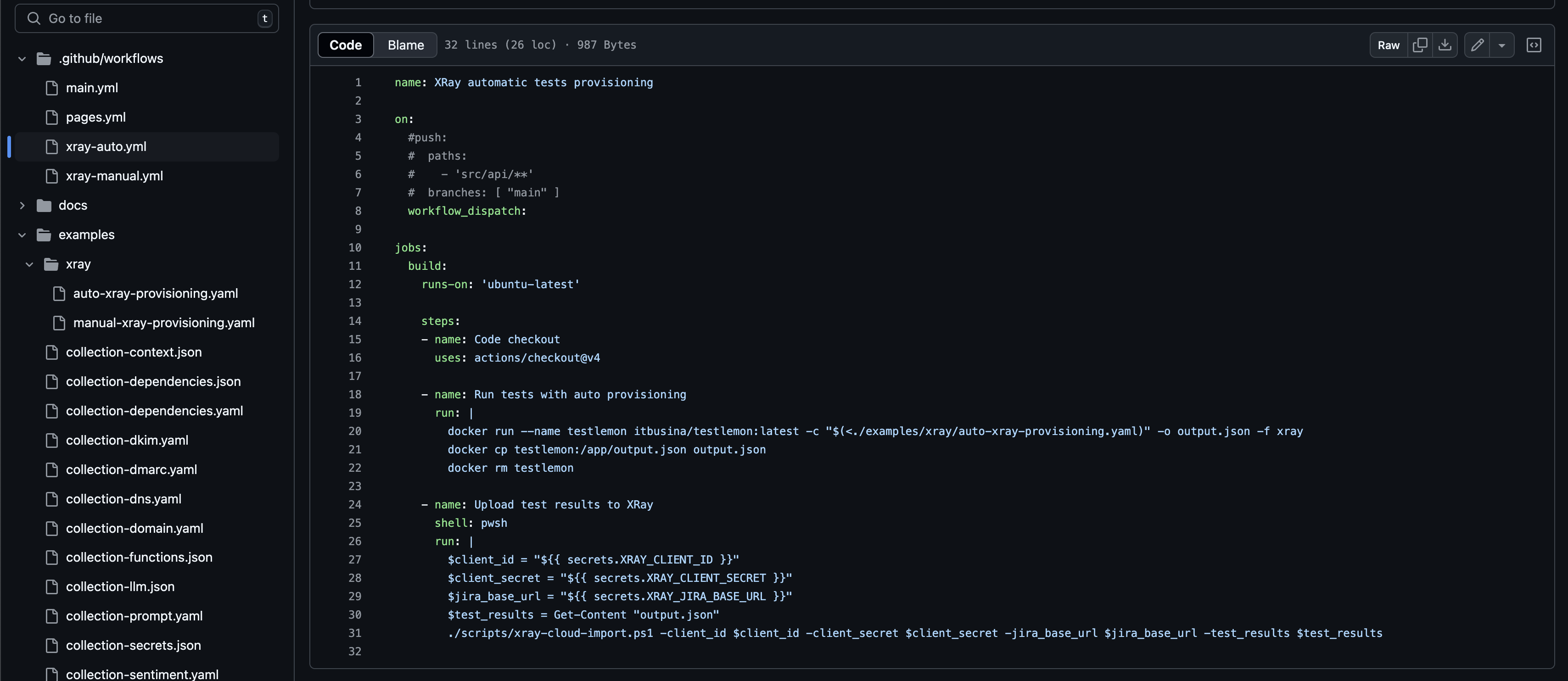This screenshot has height=681, width=1568.
Task: Click '32 lines (26 loc) · 987 Bytes' text
Action: pyautogui.click(x=540, y=45)
